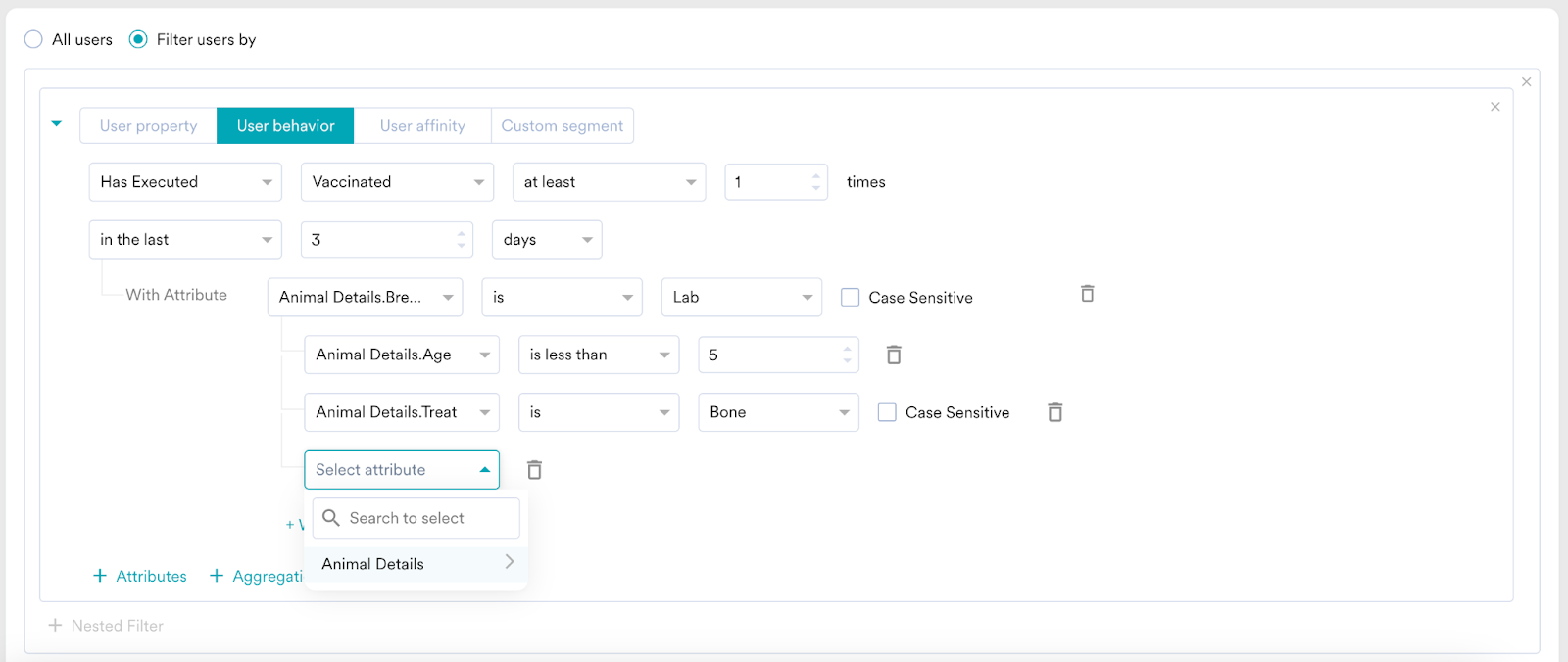The image size is (1568, 662).
Task: Add a Nested Filter
Action: click(106, 626)
